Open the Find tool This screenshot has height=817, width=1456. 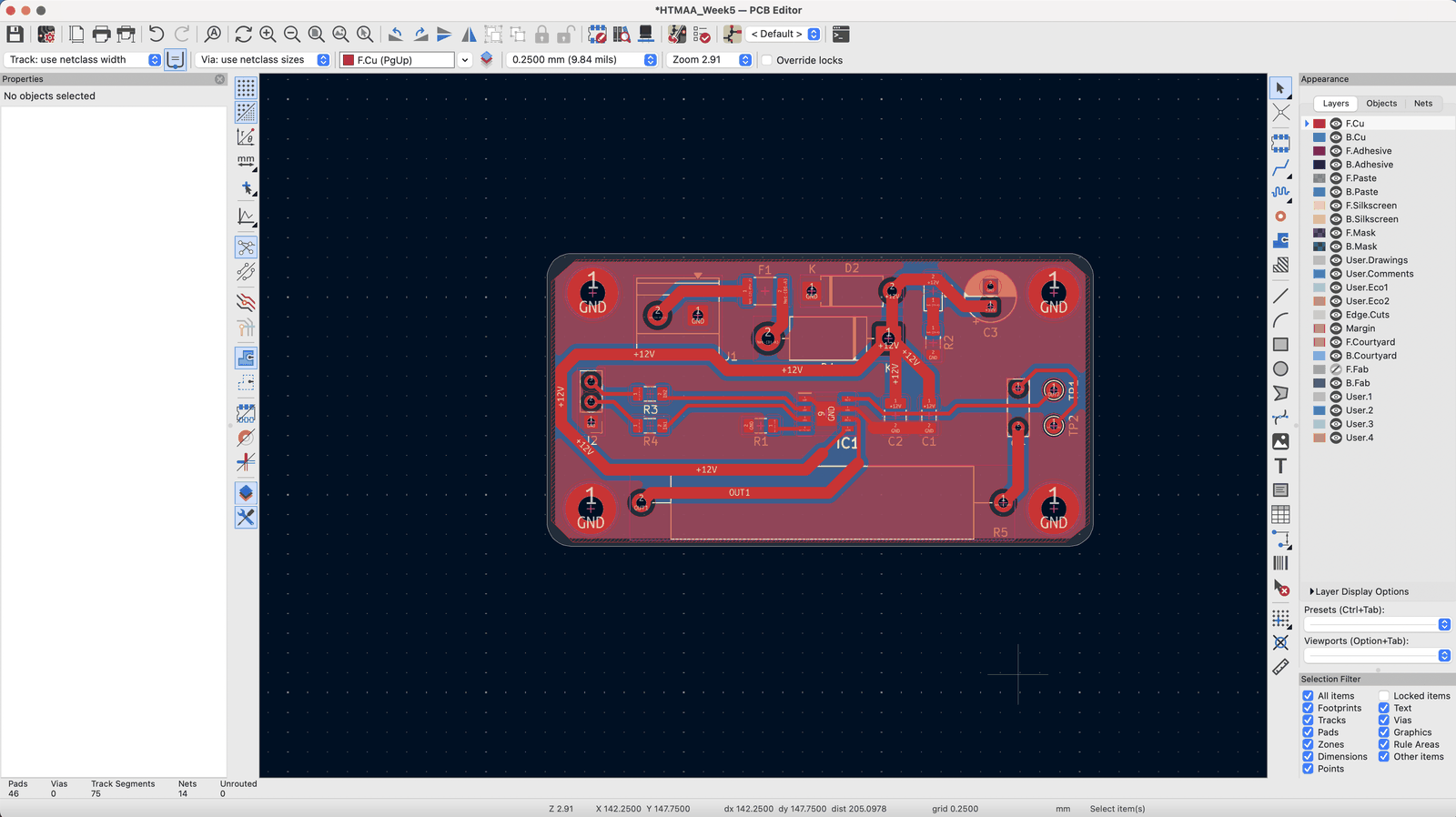[212, 35]
